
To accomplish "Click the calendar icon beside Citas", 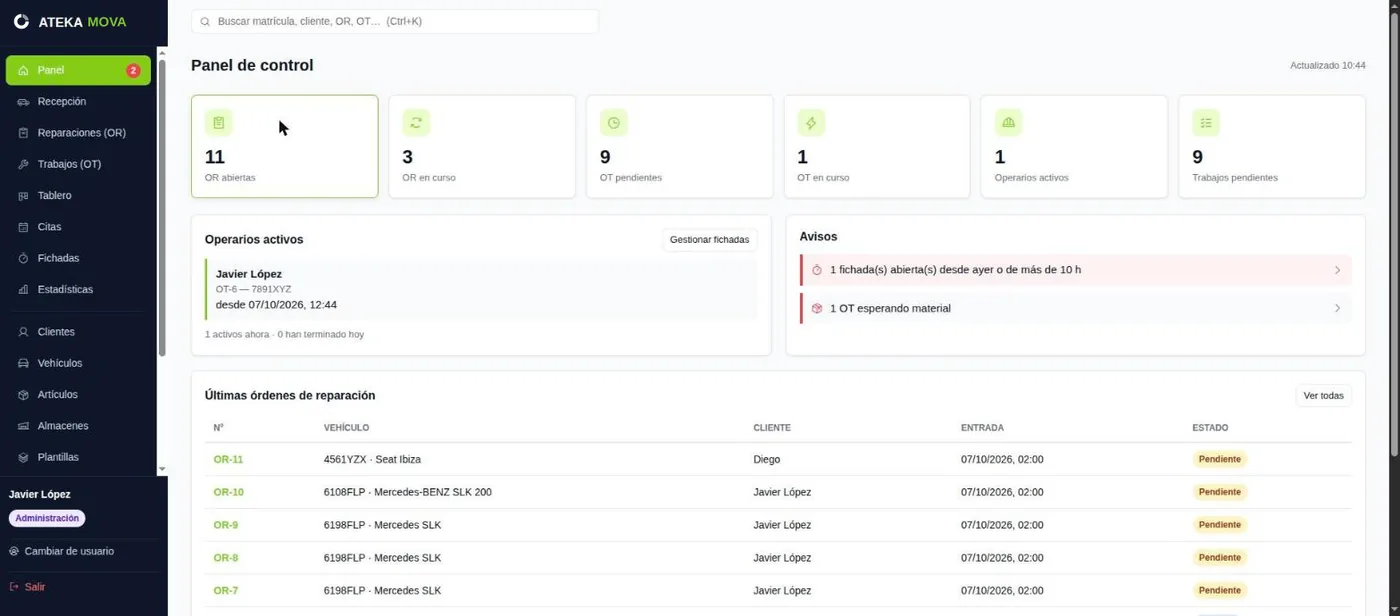I will [23, 227].
